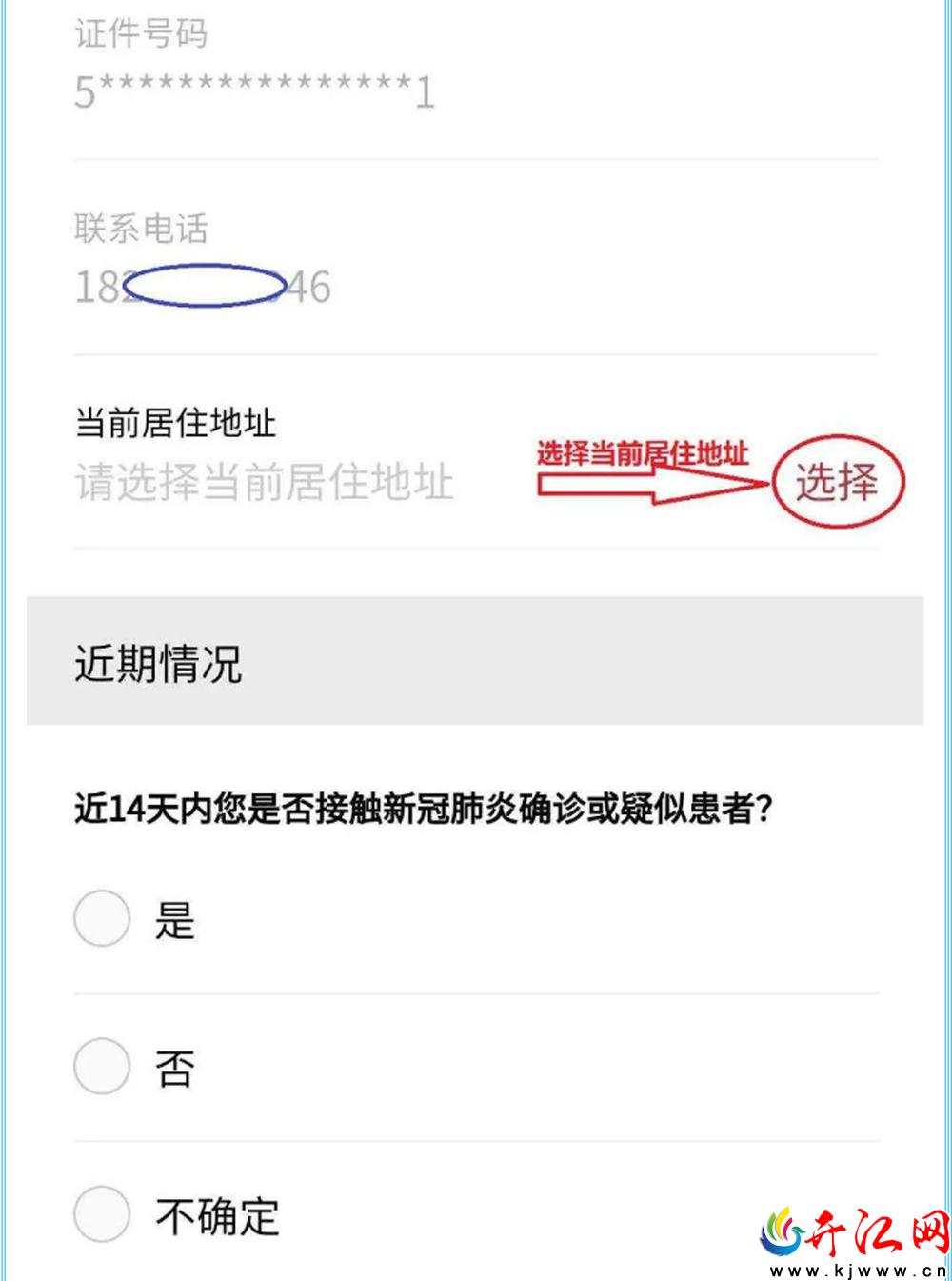952x1281 pixels.
Task: Click the masked 证件号码 value field
Action: 255,91
